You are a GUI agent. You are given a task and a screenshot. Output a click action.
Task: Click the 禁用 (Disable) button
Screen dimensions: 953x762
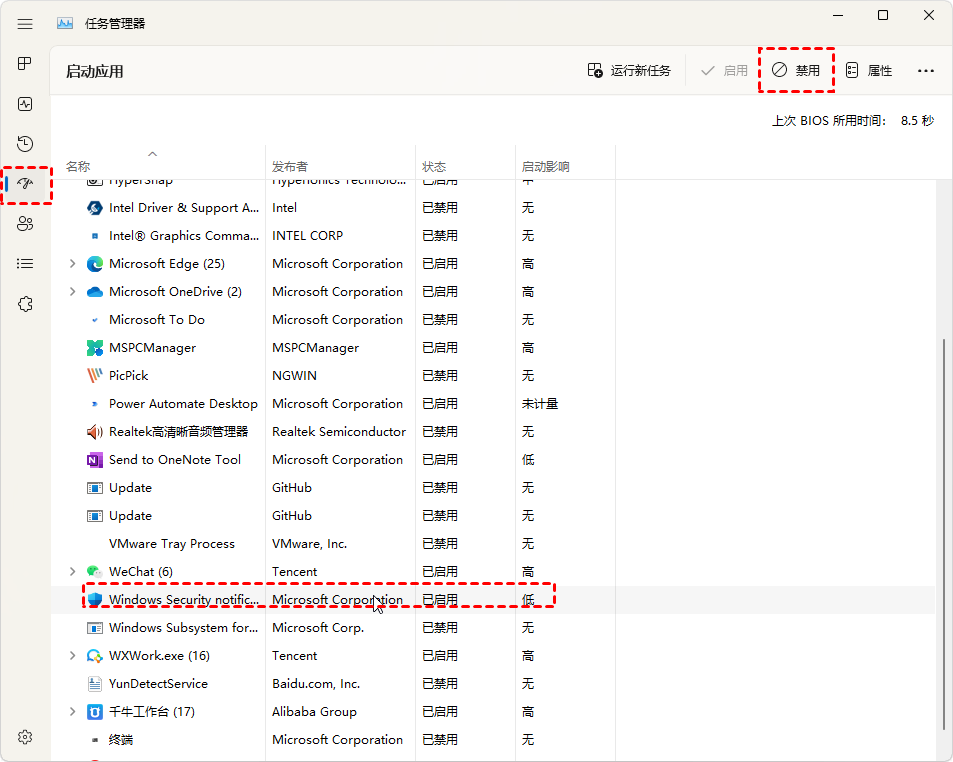point(796,71)
